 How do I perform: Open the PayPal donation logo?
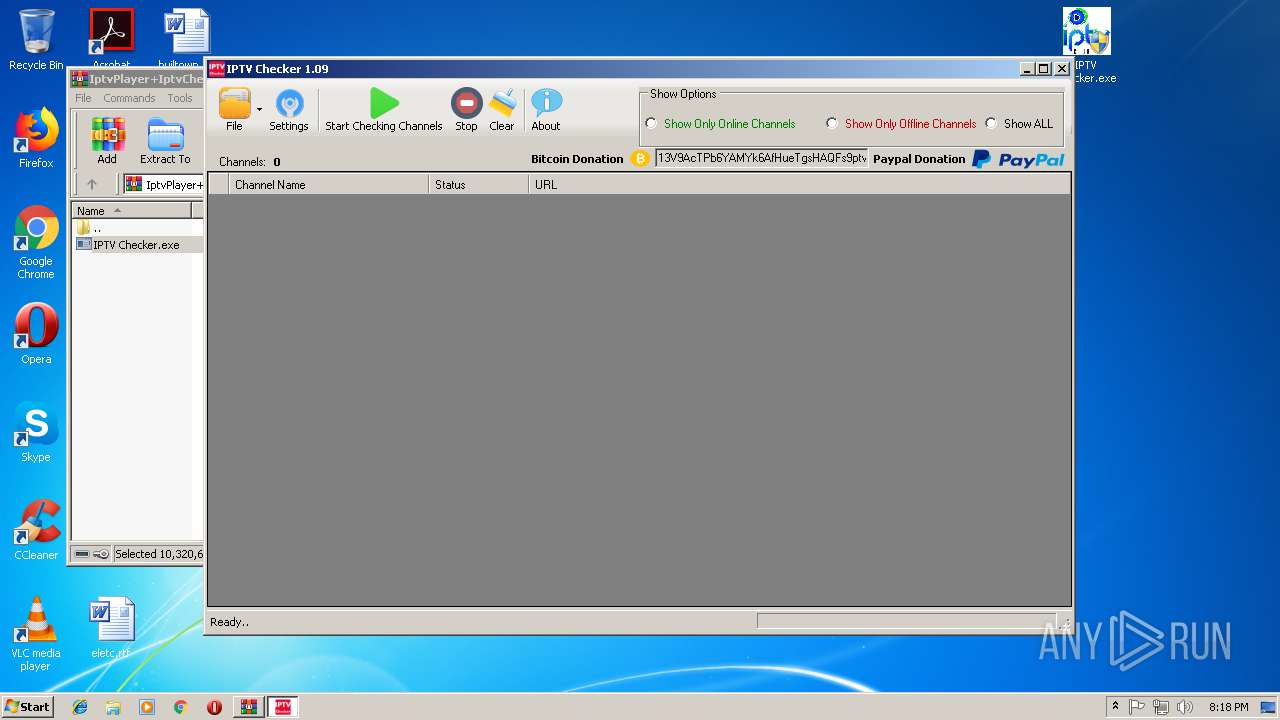pos(1018,159)
